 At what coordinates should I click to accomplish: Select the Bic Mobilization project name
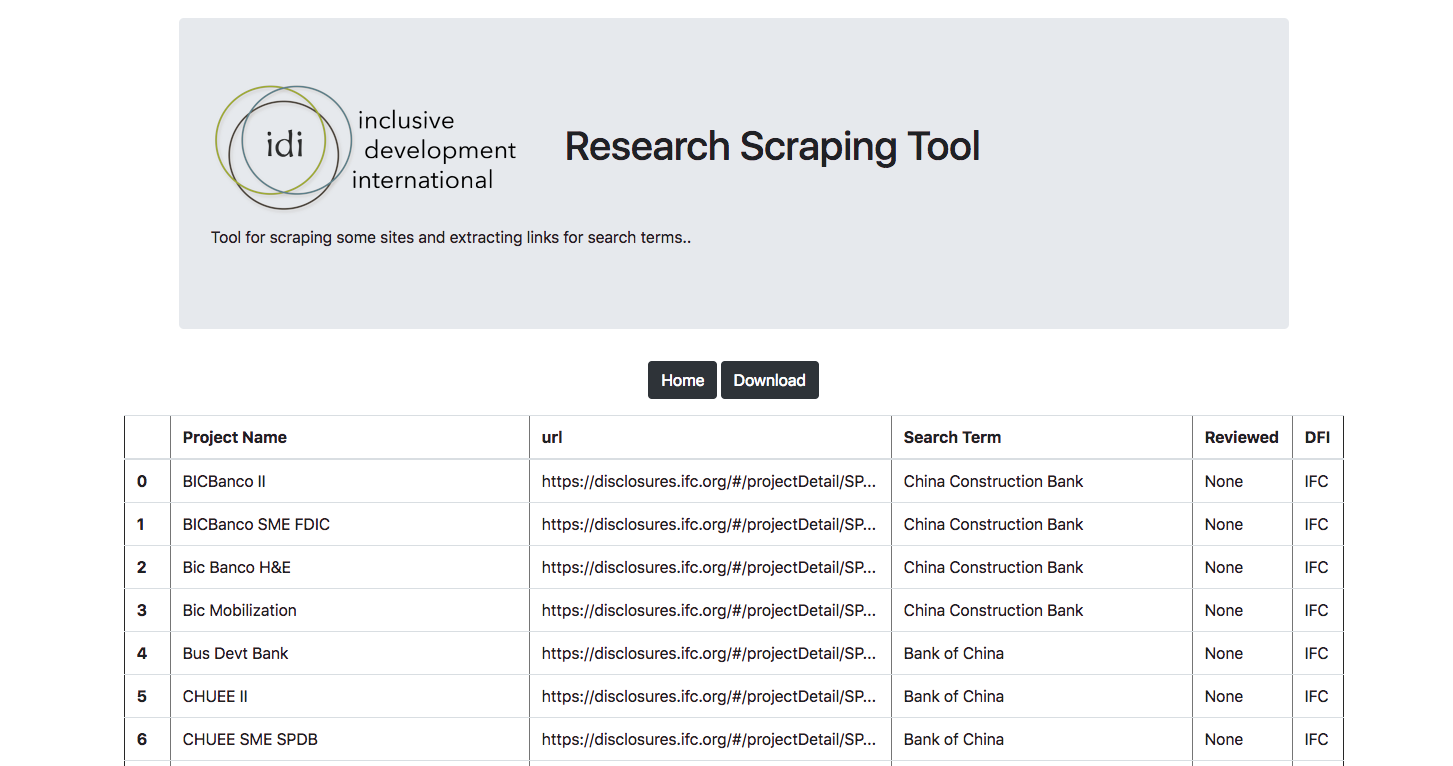point(240,610)
